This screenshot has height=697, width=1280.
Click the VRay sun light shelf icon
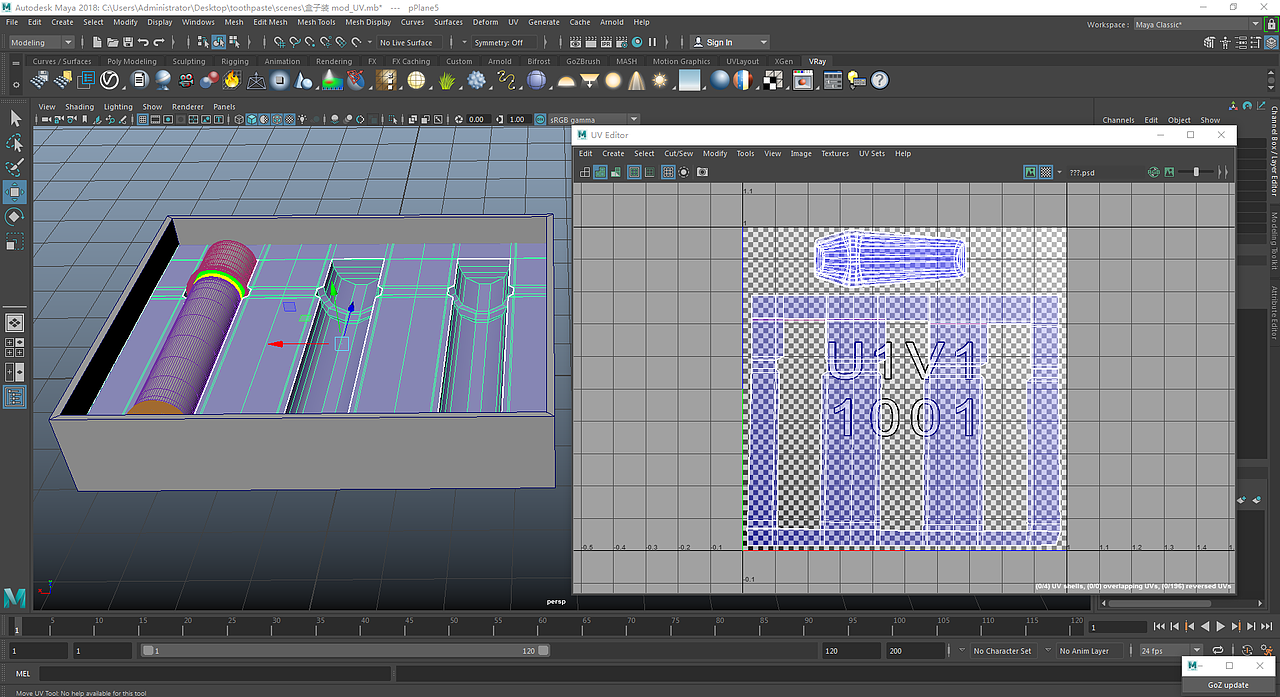point(660,80)
